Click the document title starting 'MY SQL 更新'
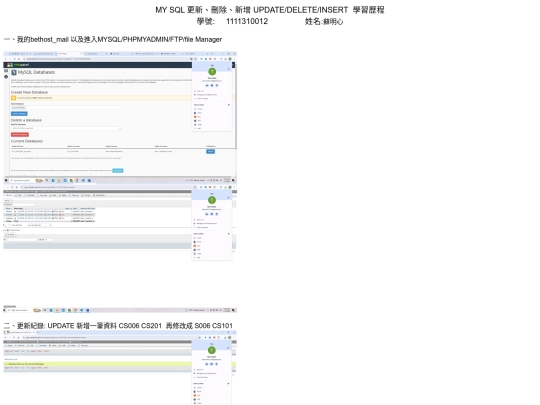The height and width of the screenshot is (405, 540). coord(270,10)
